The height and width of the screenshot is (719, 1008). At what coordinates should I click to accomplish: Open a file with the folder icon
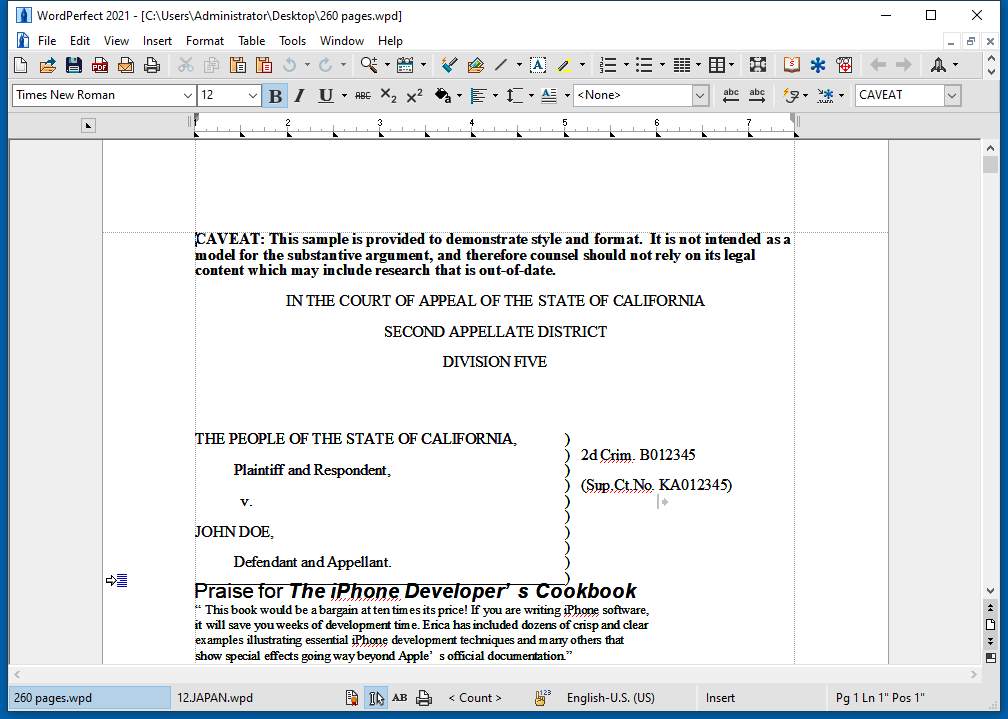[x=48, y=65]
